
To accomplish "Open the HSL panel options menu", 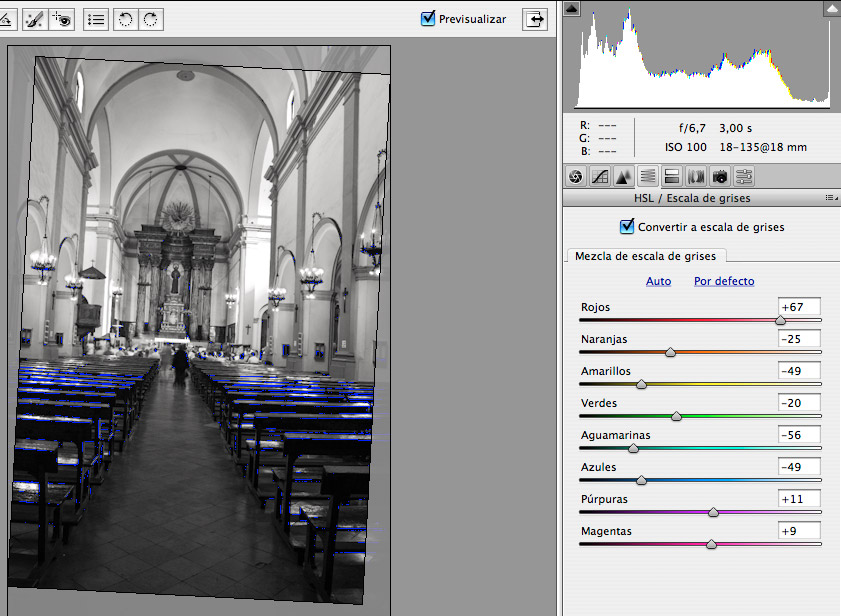I will [831, 198].
